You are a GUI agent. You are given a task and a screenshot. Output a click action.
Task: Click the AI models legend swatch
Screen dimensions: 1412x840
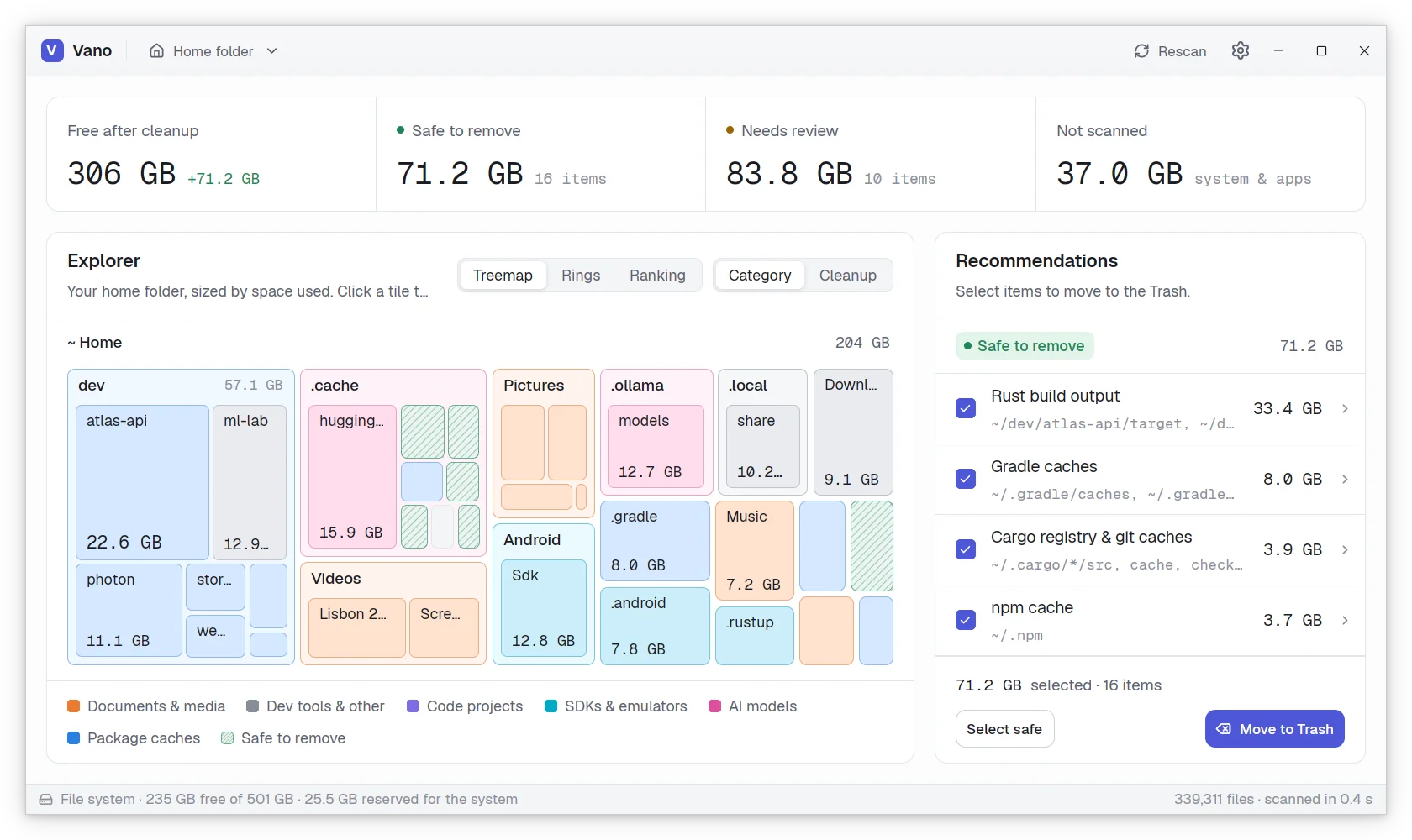coord(715,706)
